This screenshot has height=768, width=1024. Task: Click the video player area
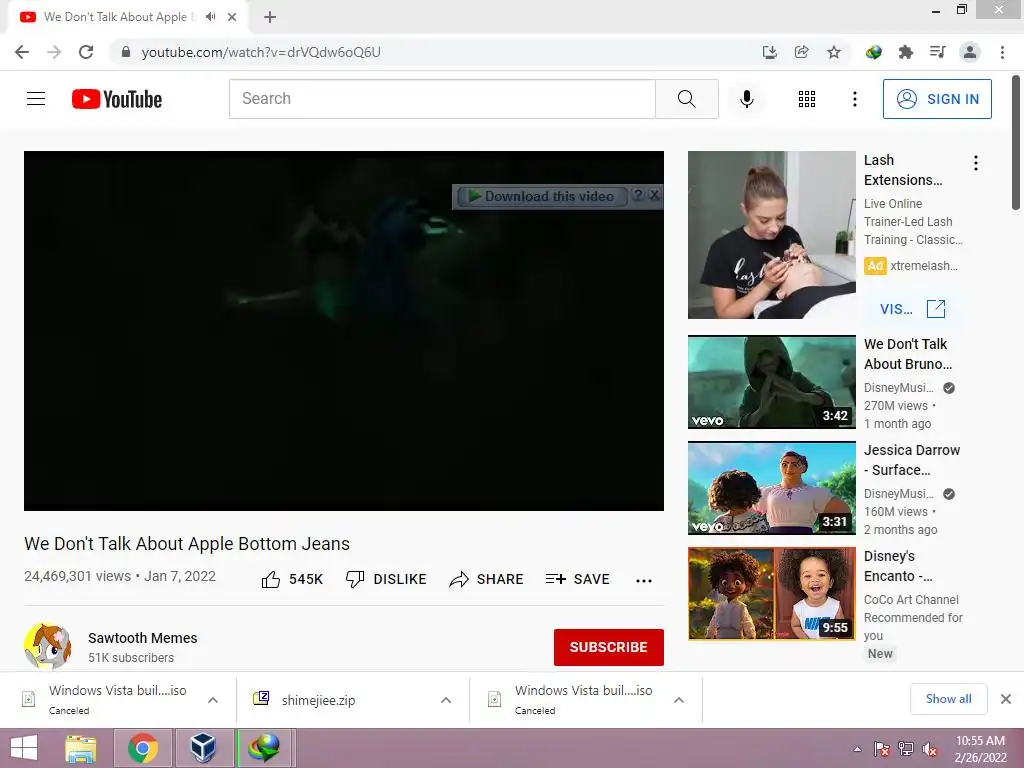point(344,330)
